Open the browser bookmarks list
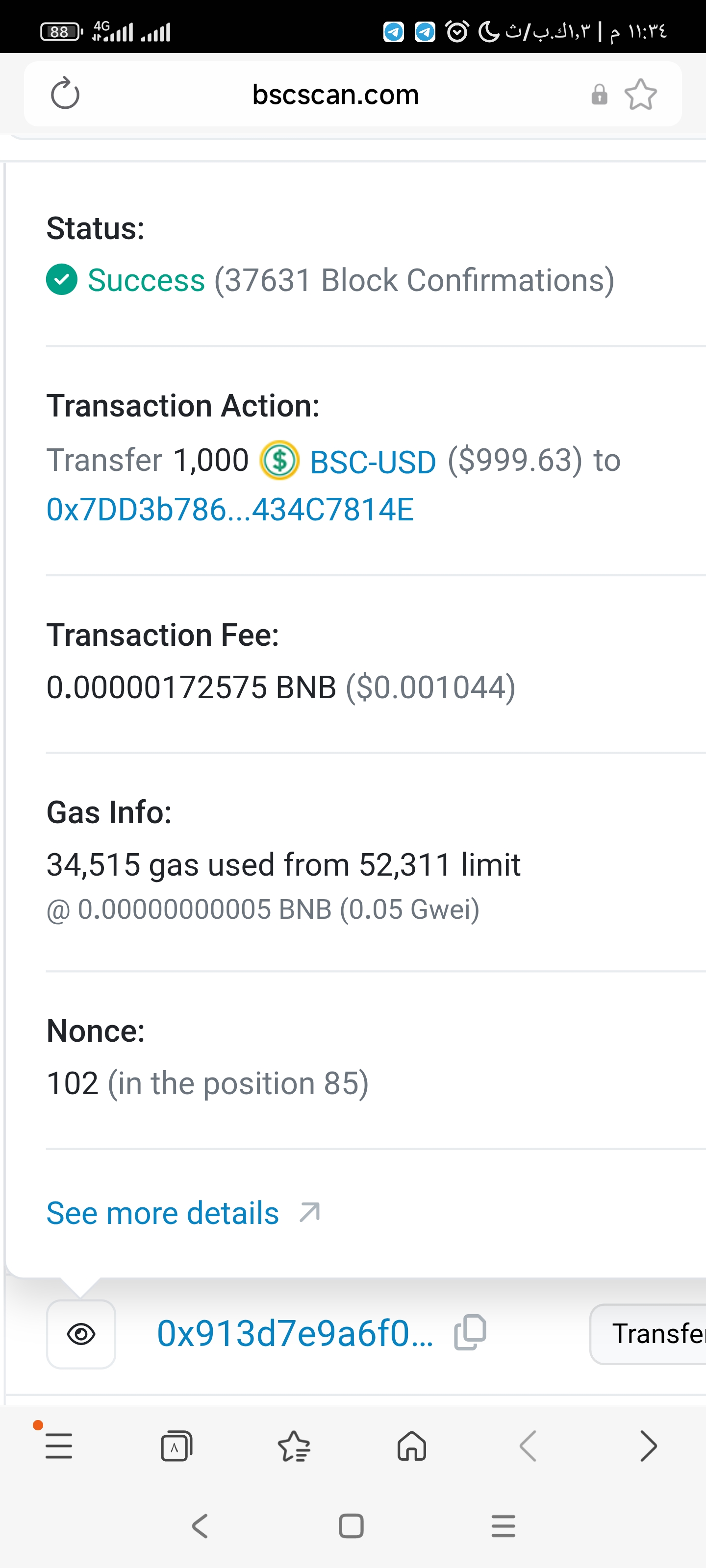 (x=294, y=1445)
